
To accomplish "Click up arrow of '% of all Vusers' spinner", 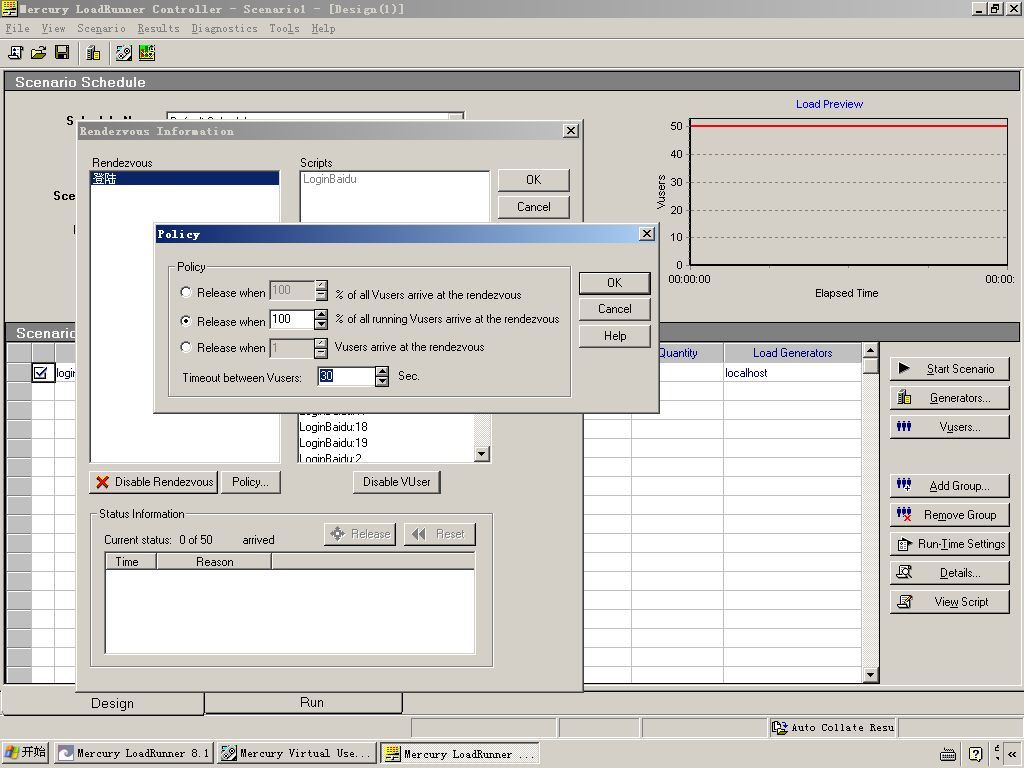I will tap(321, 285).
